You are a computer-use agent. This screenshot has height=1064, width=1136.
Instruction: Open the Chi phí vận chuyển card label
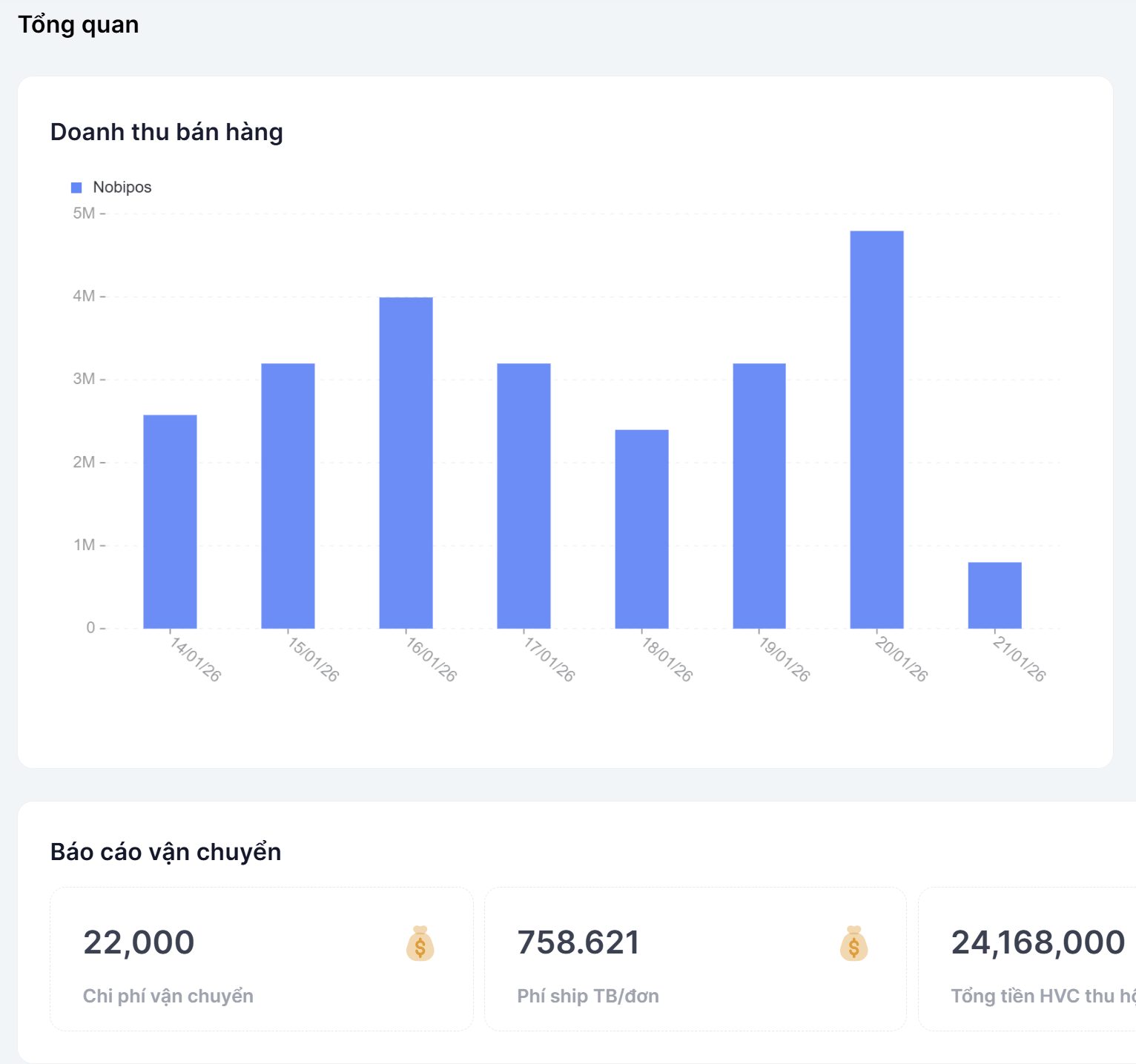(168, 996)
